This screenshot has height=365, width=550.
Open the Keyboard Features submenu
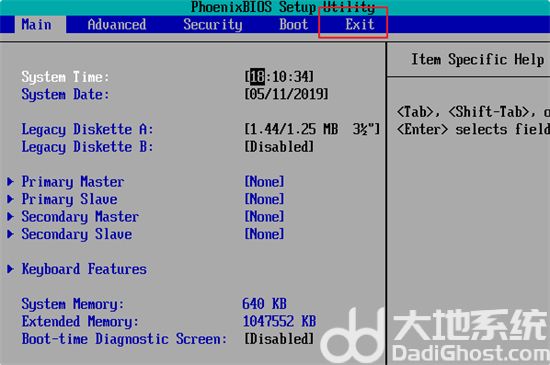(x=84, y=269)
